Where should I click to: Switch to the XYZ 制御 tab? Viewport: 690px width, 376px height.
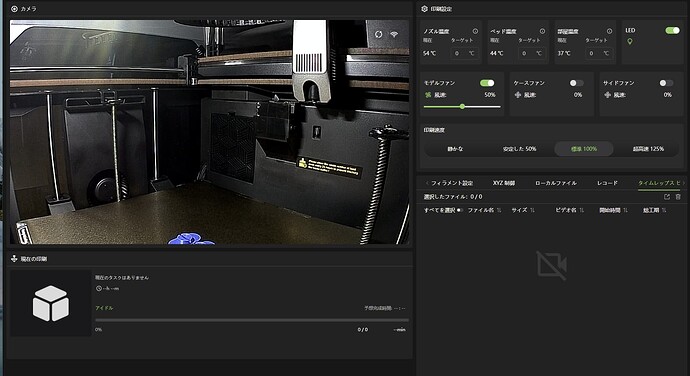[504, 183]
